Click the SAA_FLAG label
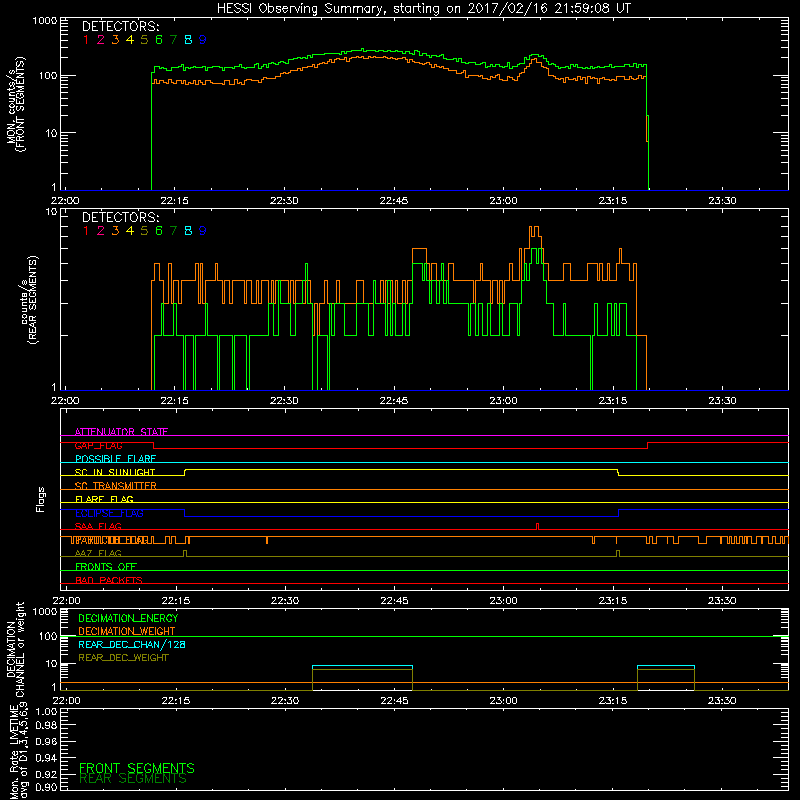 coord(98,526)
